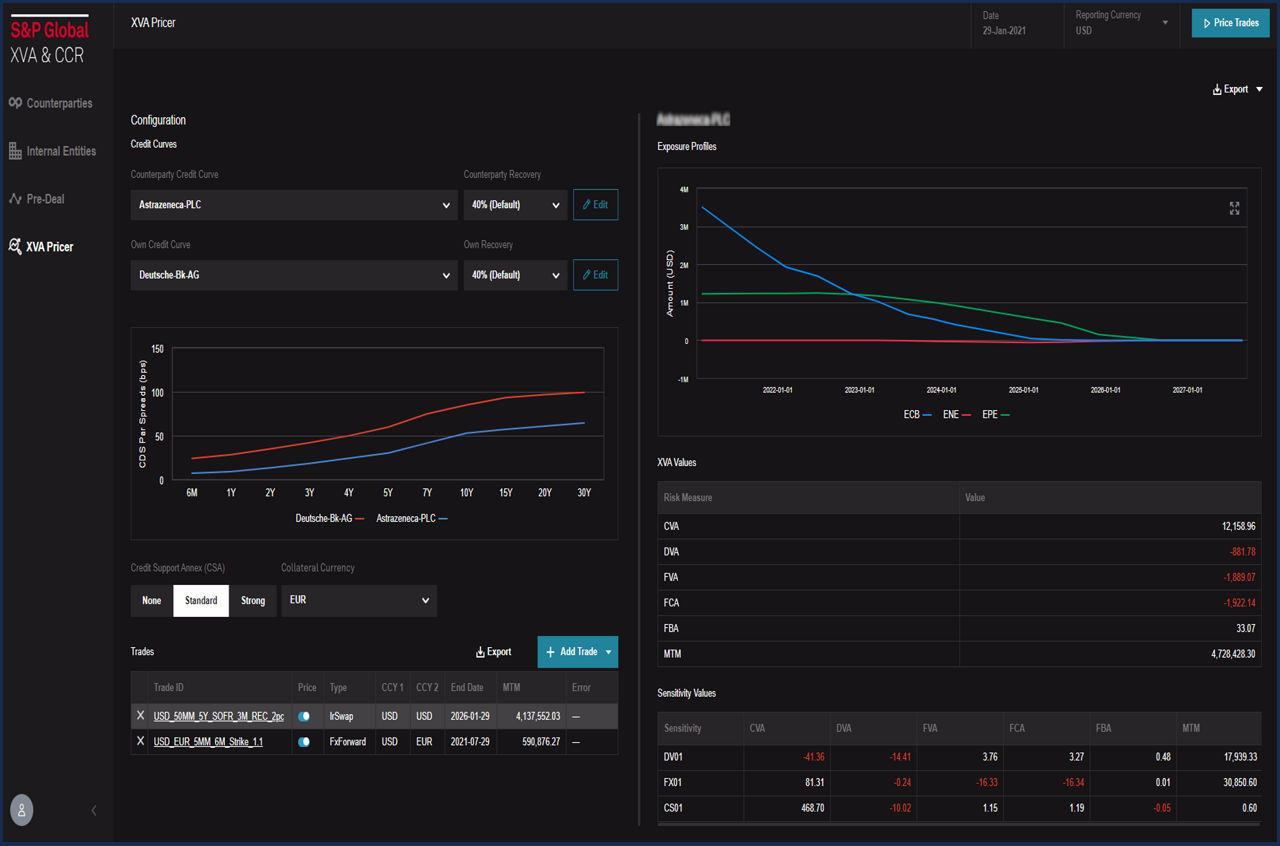Open the user profile avatar

(21, 810)
